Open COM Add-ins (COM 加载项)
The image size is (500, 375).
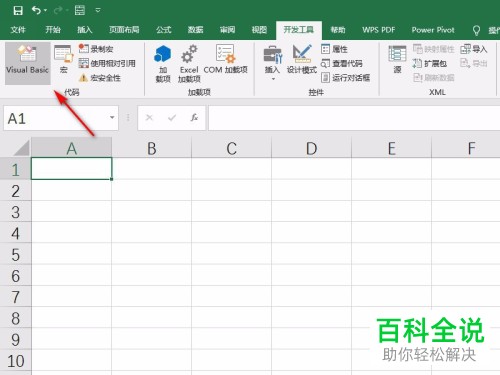click(x=225, y=60)
